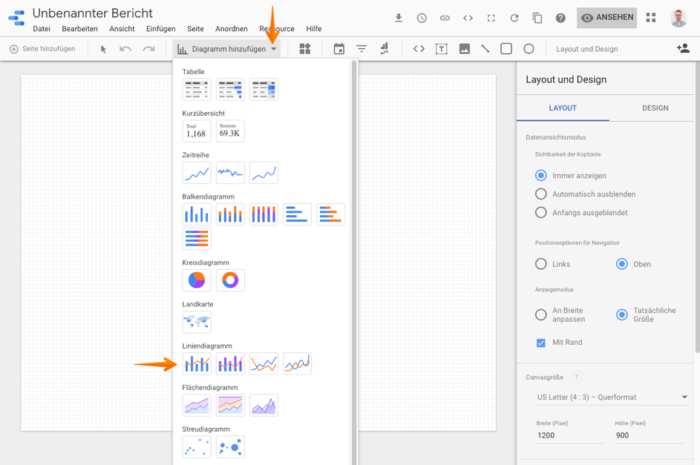Open version history clock icon
Viewport: 700px width, 465px height.
coord(422,18)
